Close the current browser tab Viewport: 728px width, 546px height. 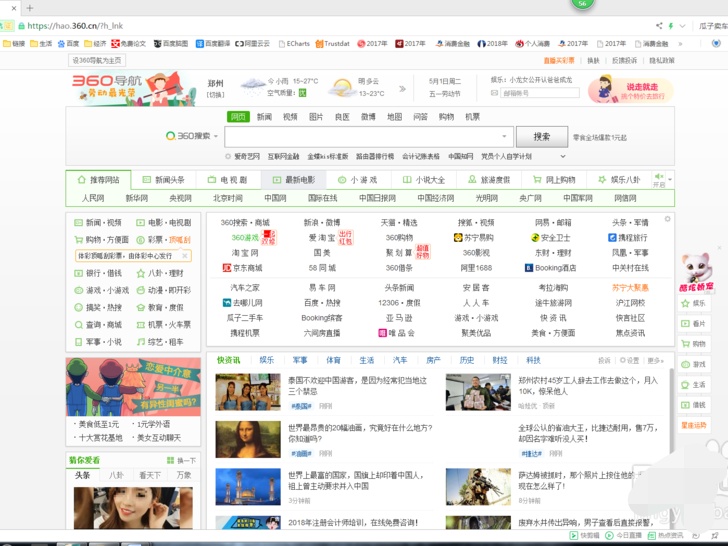click(13, 8)
